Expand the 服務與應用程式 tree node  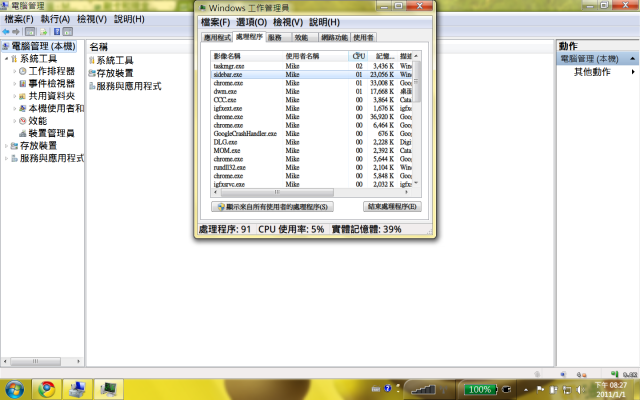7,158
